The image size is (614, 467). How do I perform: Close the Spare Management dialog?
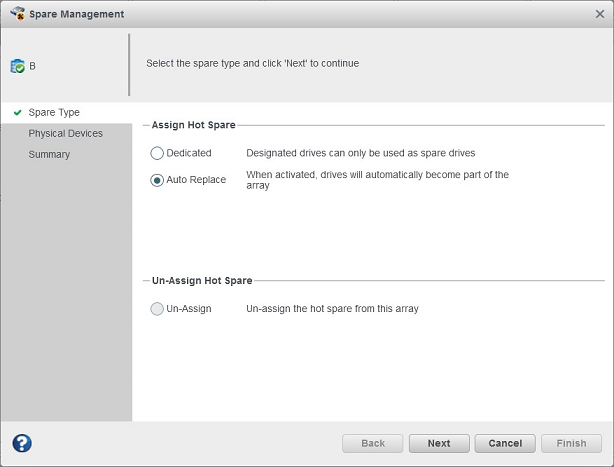(598, 14)
